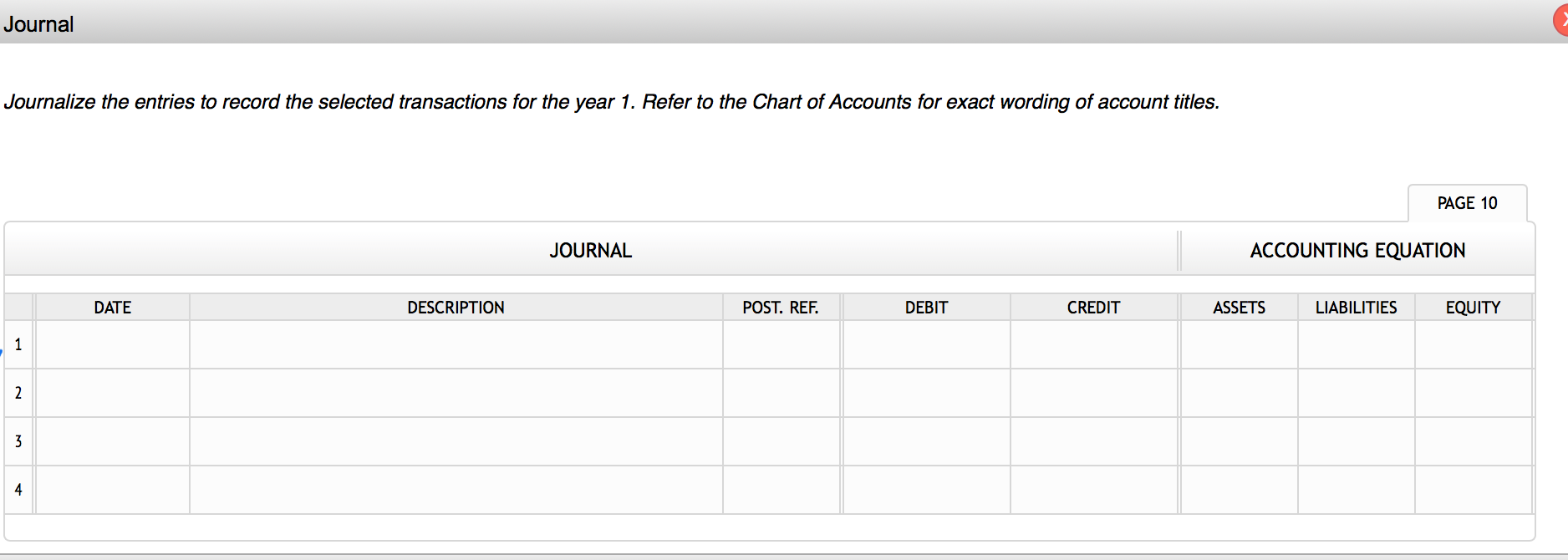1568x560 pixels.
Task: Click the Date field on journal row 1
Action: pos(113,344)
